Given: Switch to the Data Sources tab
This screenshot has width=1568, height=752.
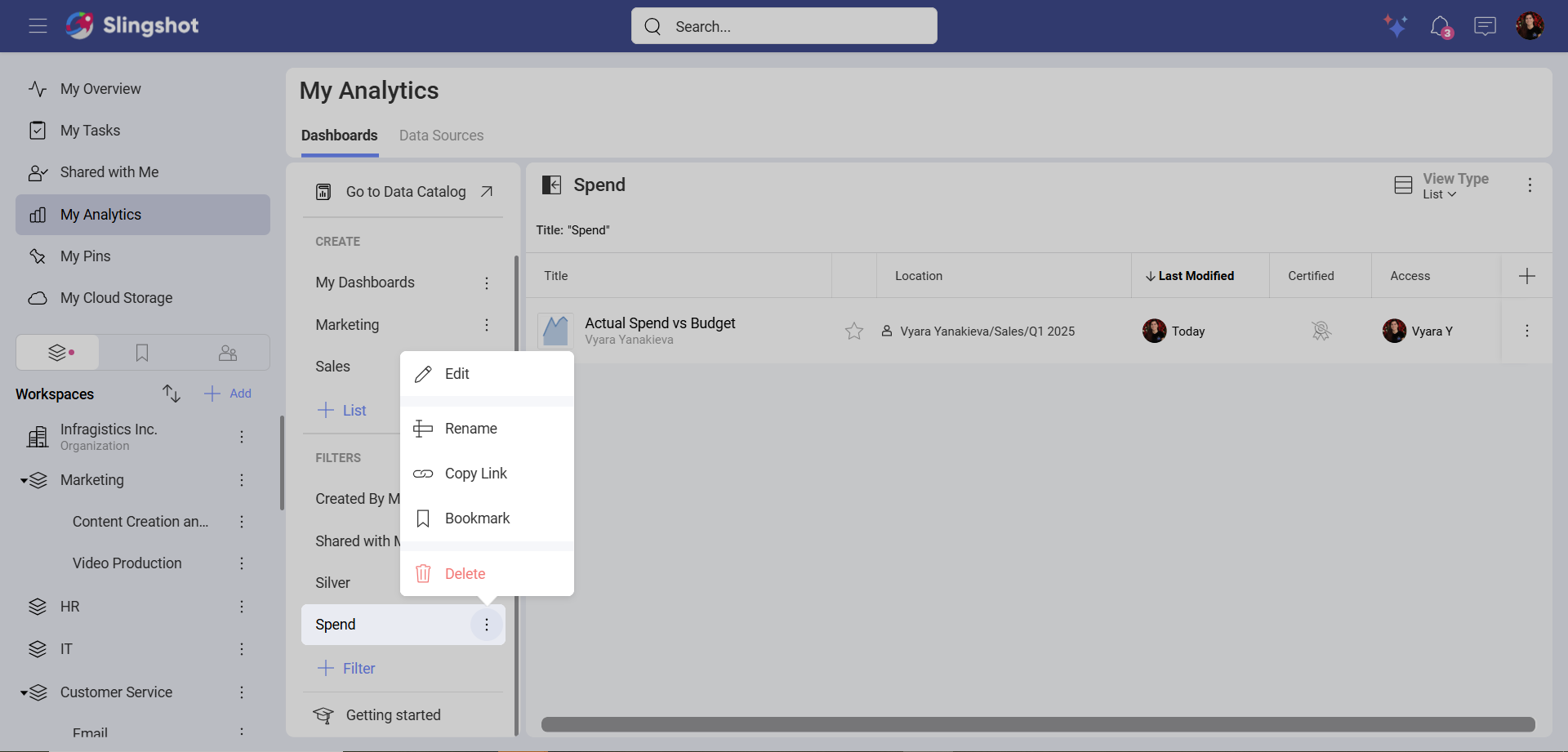Looking at the screenshot, I should coord(441,136).
